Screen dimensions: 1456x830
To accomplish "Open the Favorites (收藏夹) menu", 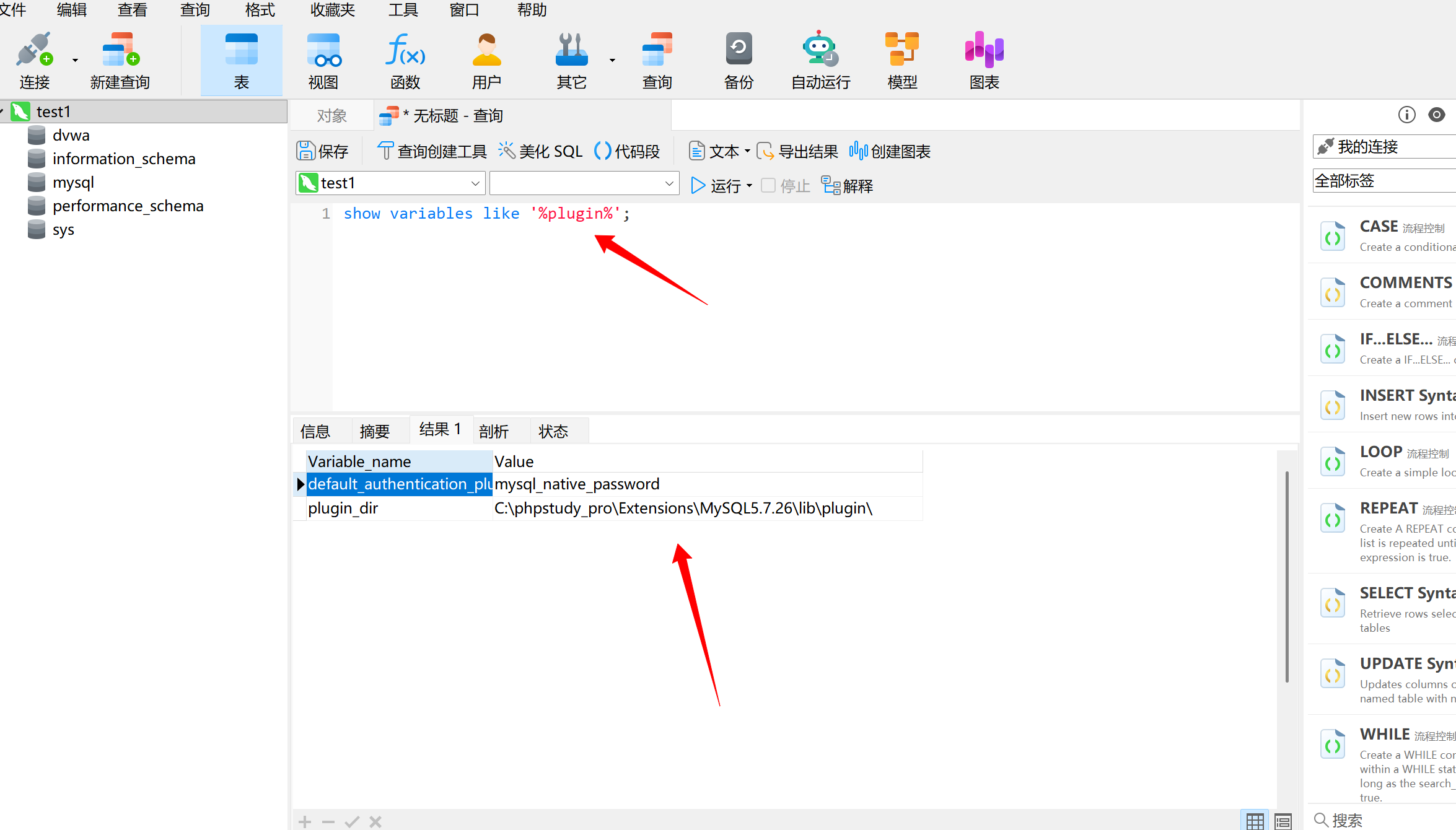I will tap(333, 10).
